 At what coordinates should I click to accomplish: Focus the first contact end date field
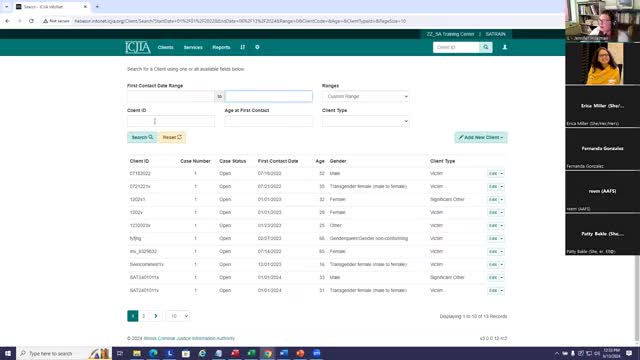coord(269,96)
